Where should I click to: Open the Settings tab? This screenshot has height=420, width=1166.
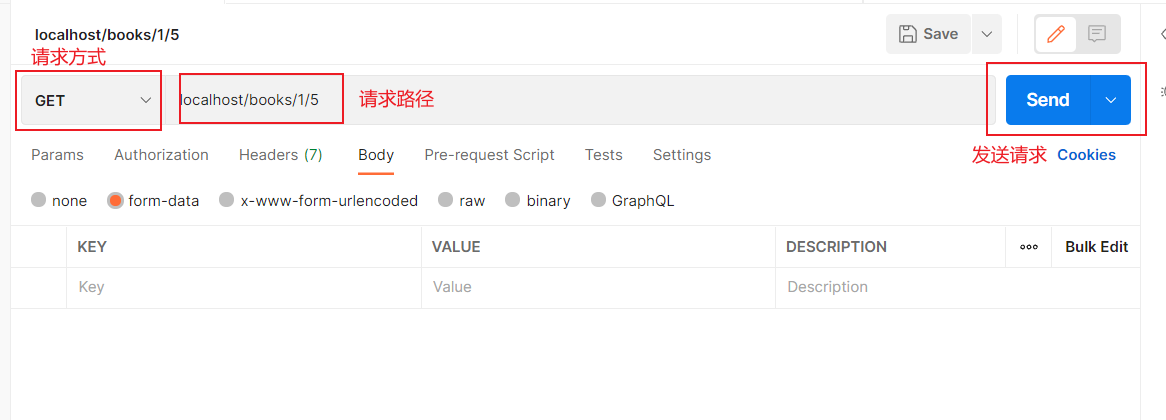click(682, 155)
